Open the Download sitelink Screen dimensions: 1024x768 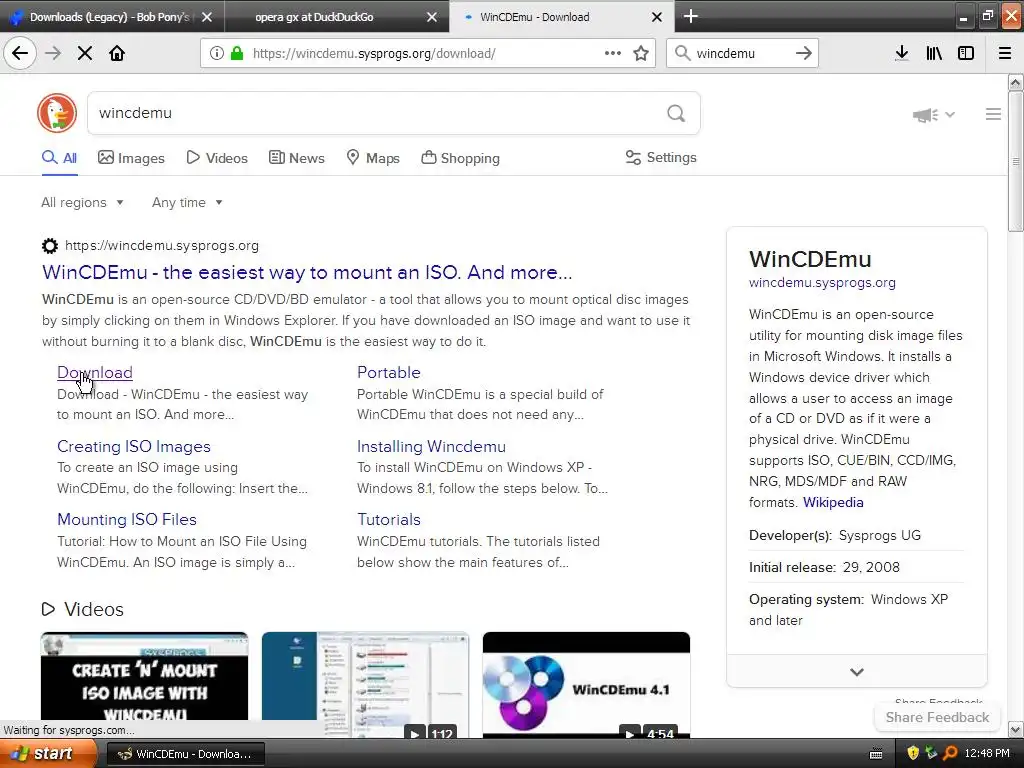95,372
